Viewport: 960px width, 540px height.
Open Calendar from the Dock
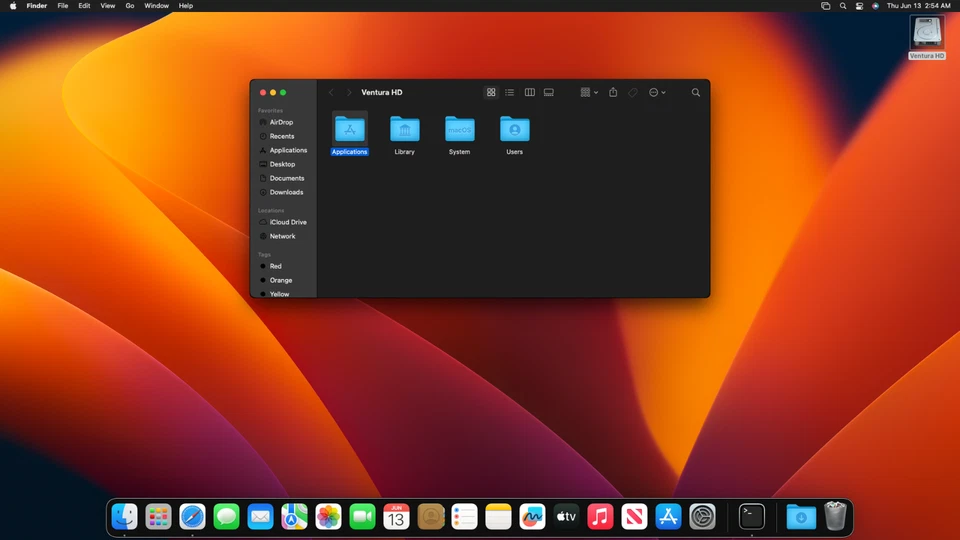(x=396, y=517)
